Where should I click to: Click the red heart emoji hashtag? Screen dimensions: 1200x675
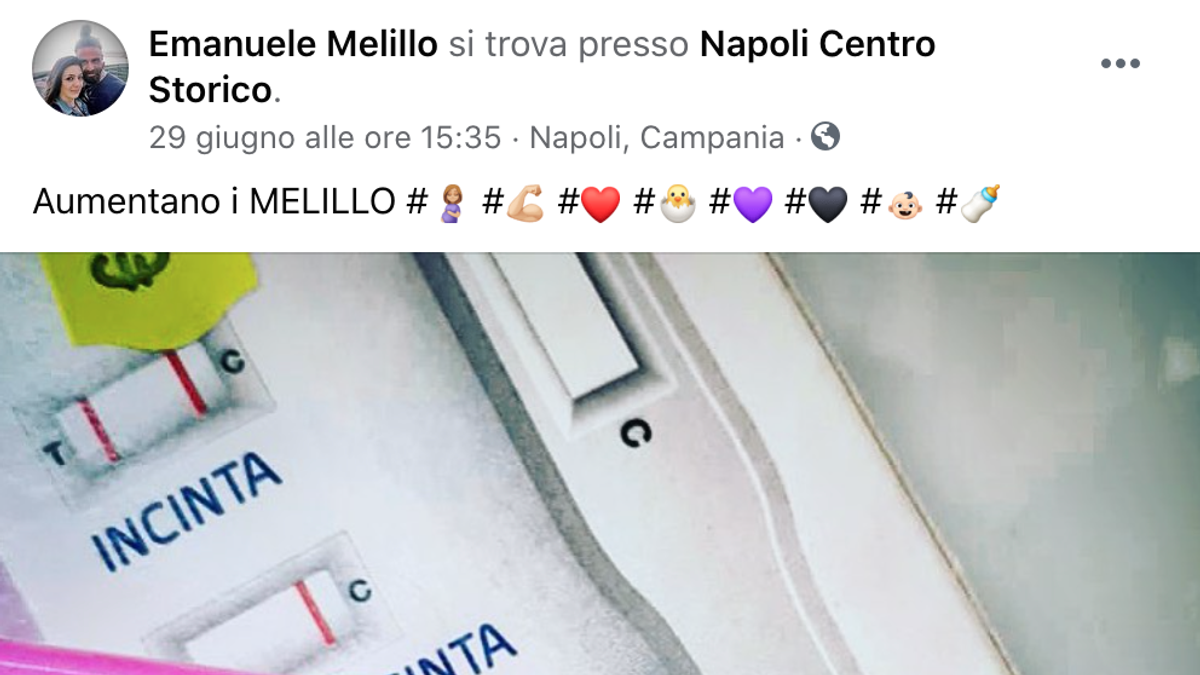(x=589, y=203)
